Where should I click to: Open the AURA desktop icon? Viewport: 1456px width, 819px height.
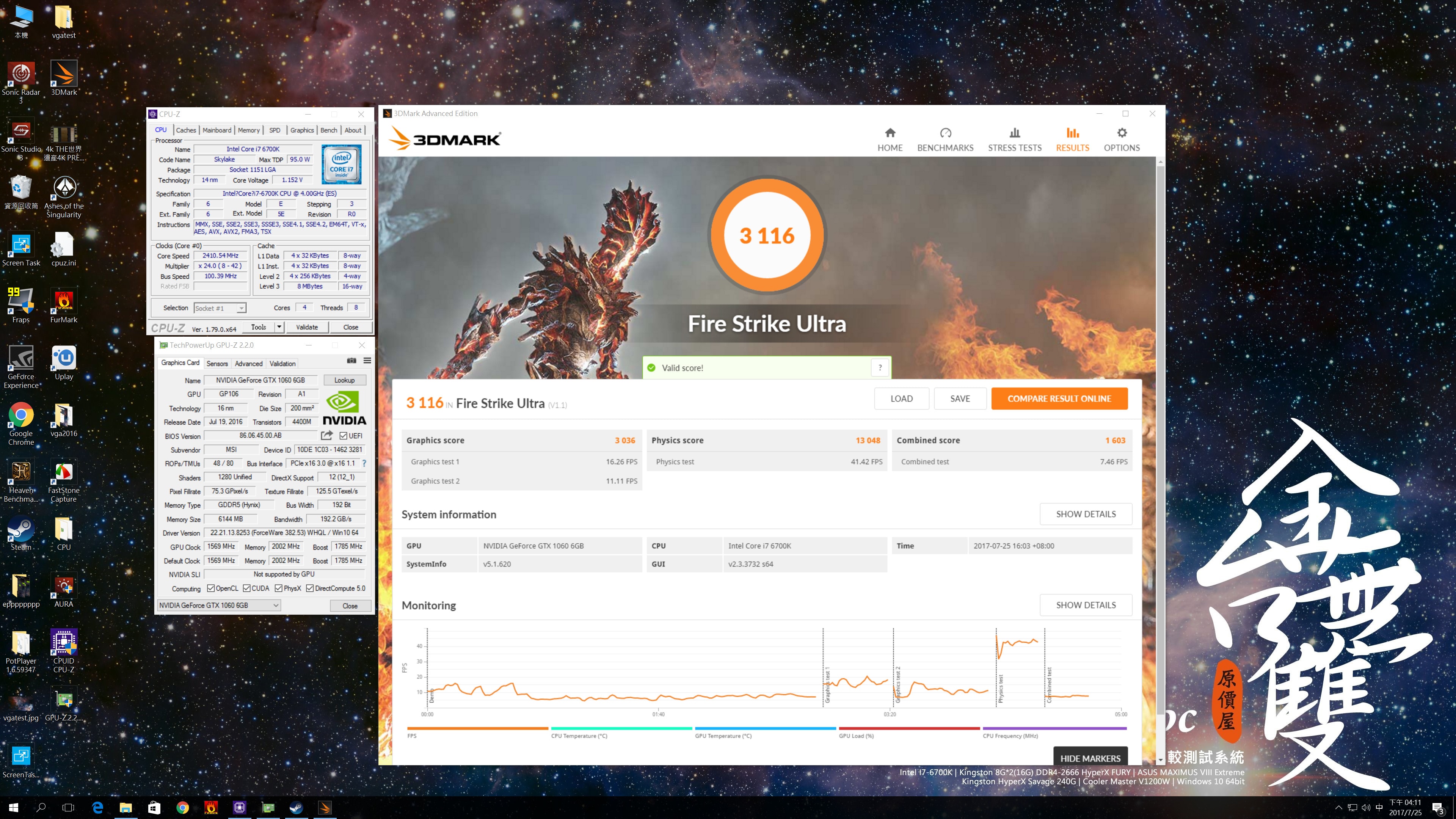click(64, 590)
